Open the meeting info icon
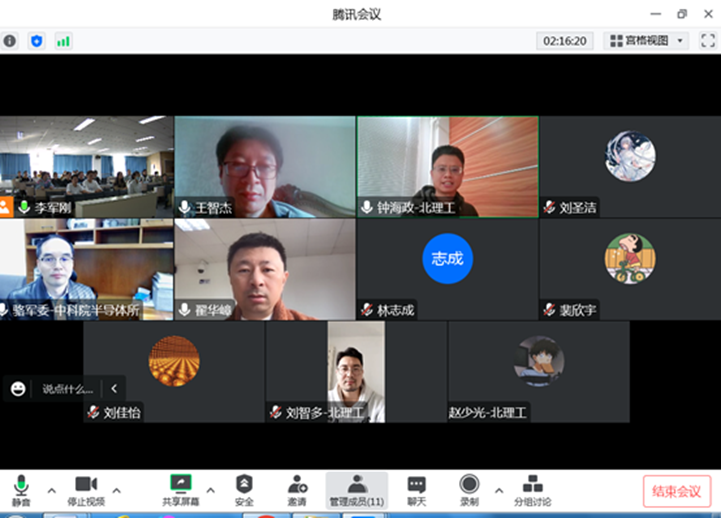This screenshot has height=518, width=721. coord(10,41)
